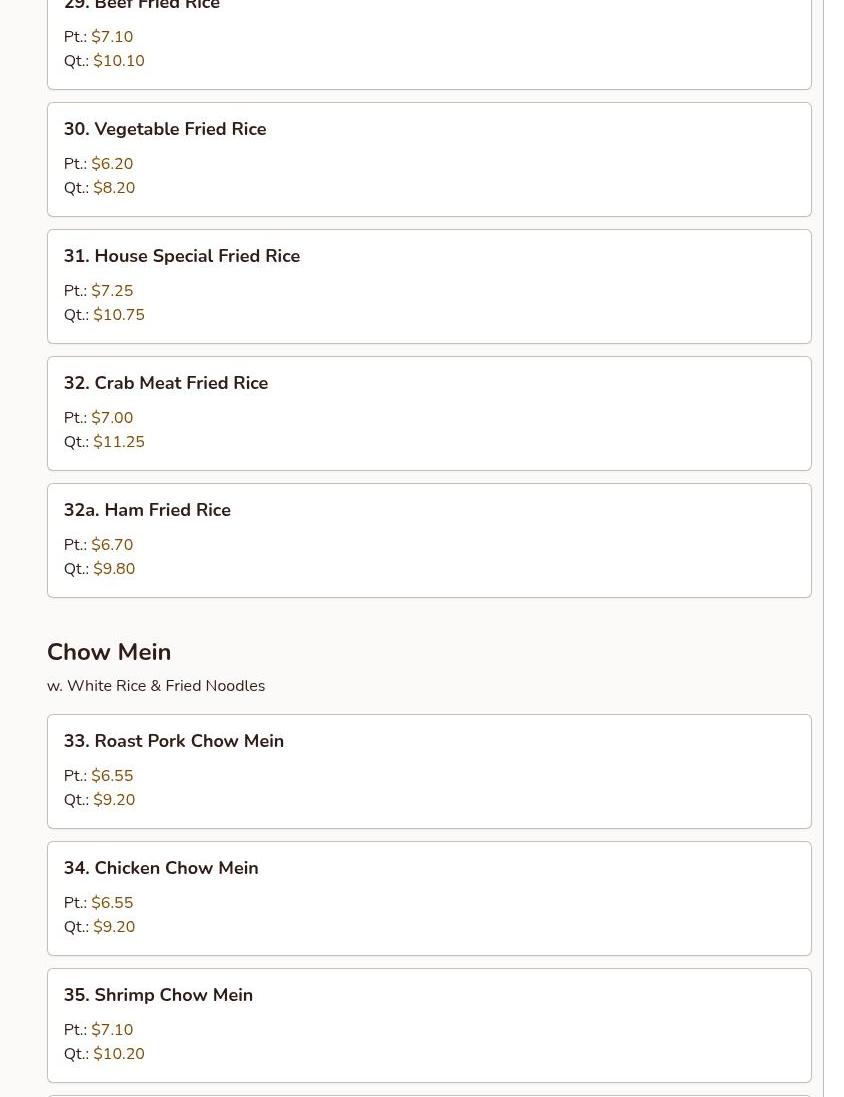Click the Chow Mein section heading
844x1097 pixels.
pyautogui.click(x=109, y=652)
